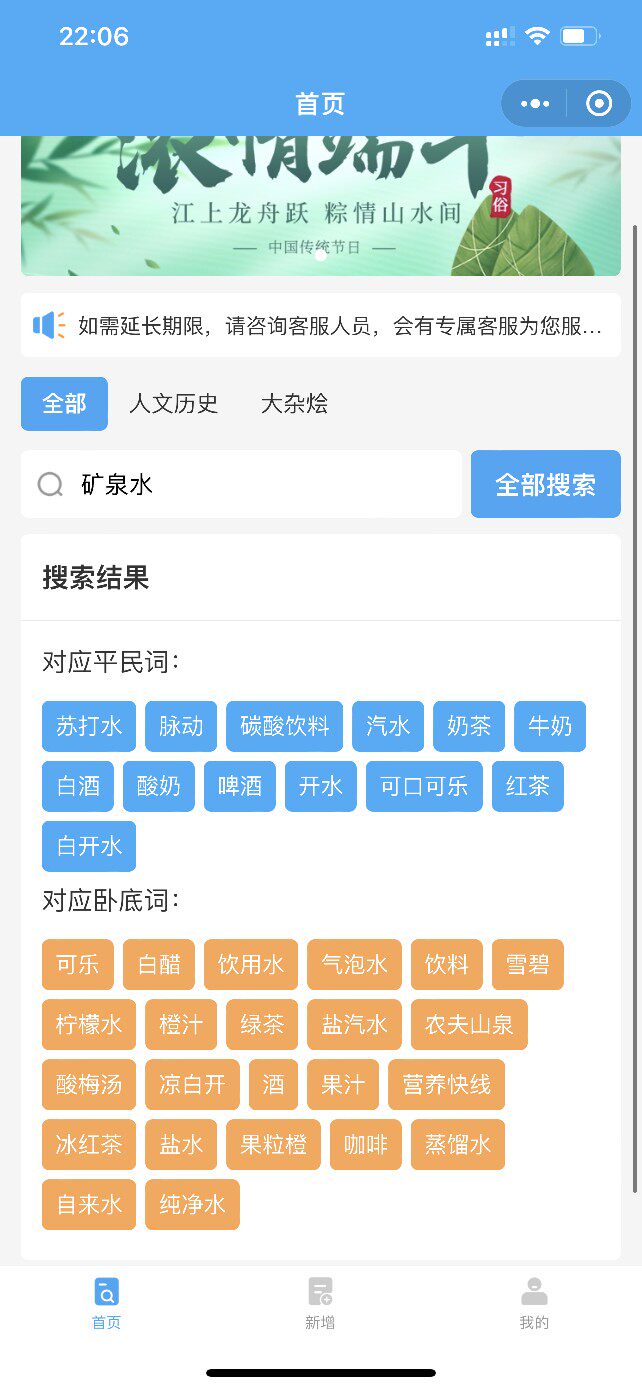Open the scrolling announcement notice text

coord(340,325)
